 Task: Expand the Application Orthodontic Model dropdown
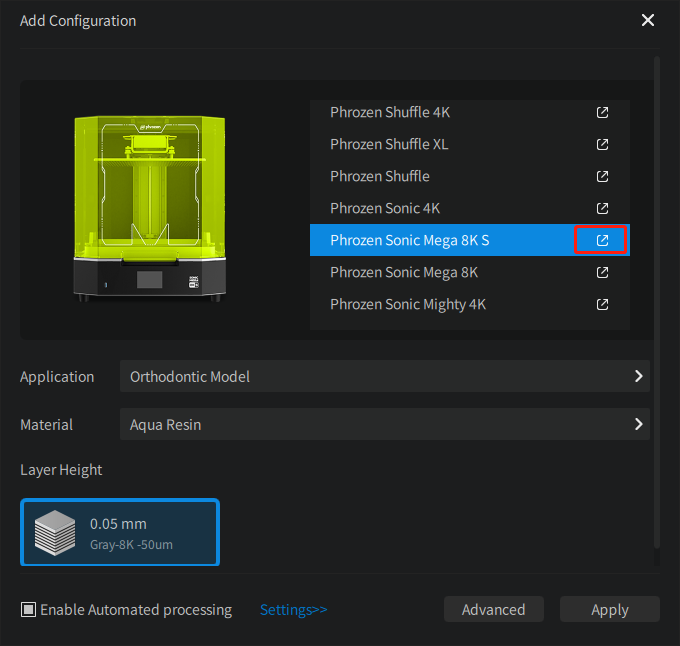click(384, 377)
